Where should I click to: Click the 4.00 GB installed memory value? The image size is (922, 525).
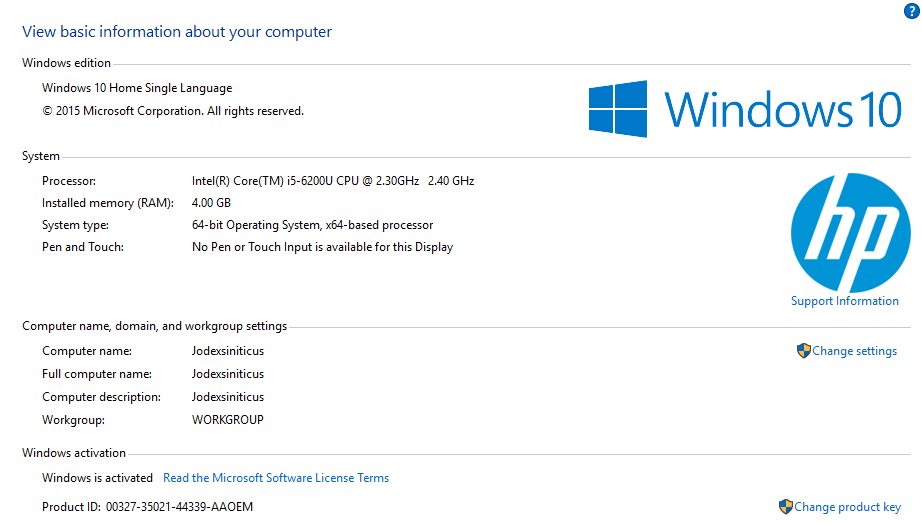point(211,203)
